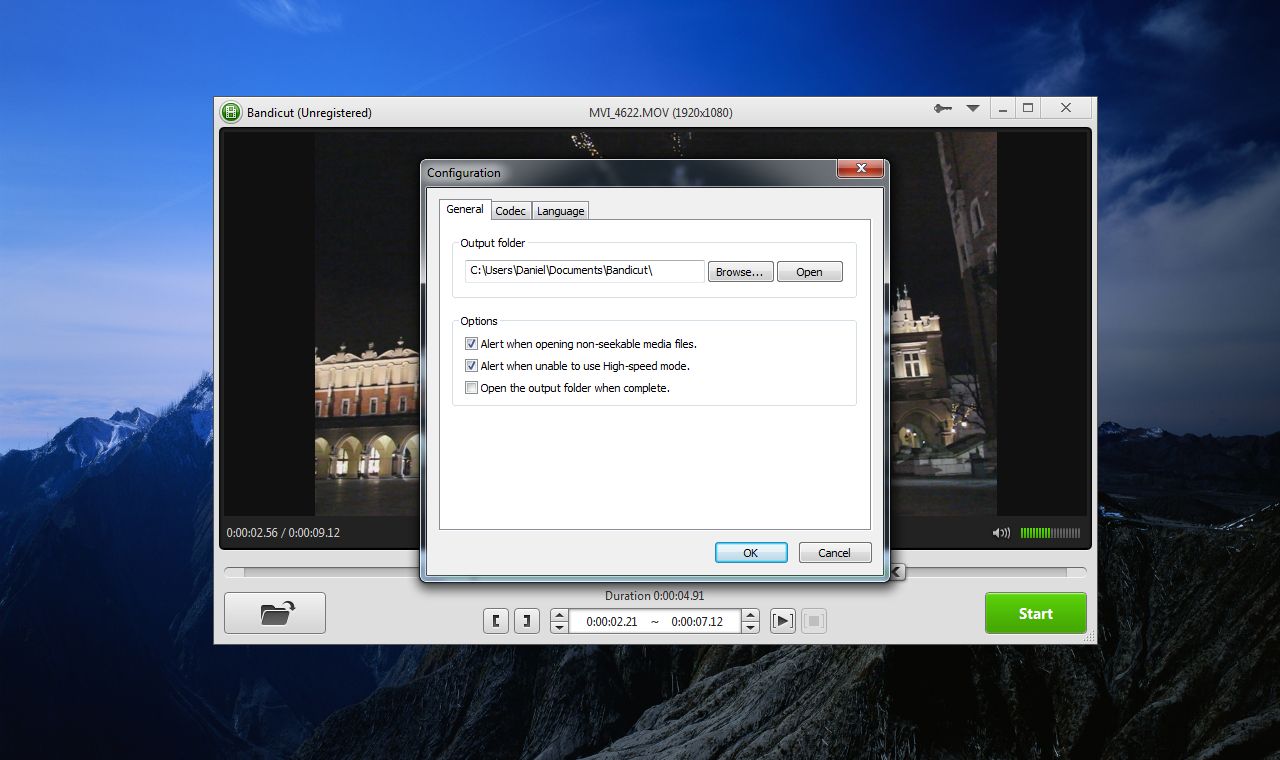This screenshot has height=760, width=1280.
Task: Click the 0:00:02.56 / 0:00:09.12 time readout
Action: [x=283, y=533]
